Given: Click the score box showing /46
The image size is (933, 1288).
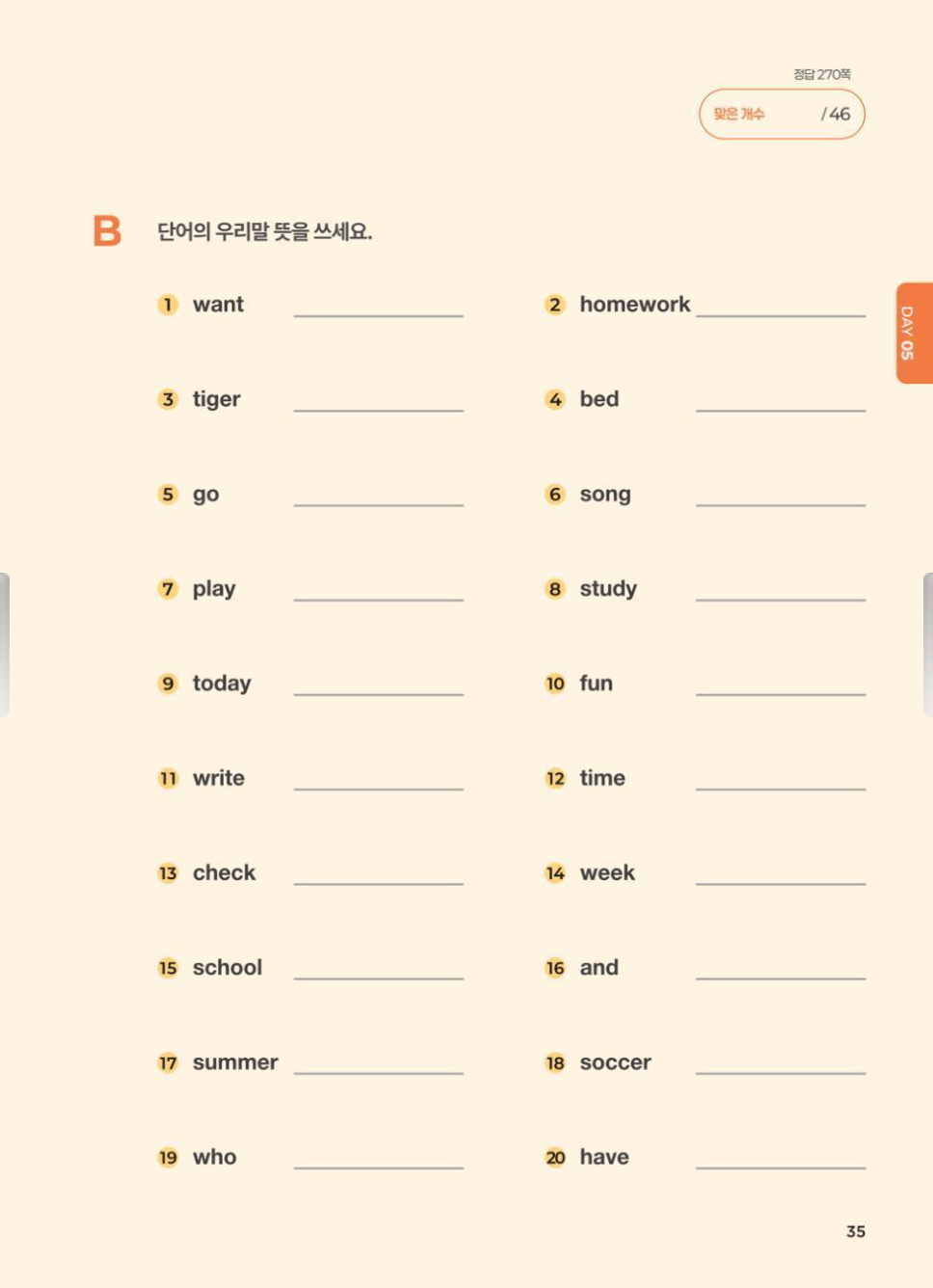Looking at the screenshot, I should 782,114.
